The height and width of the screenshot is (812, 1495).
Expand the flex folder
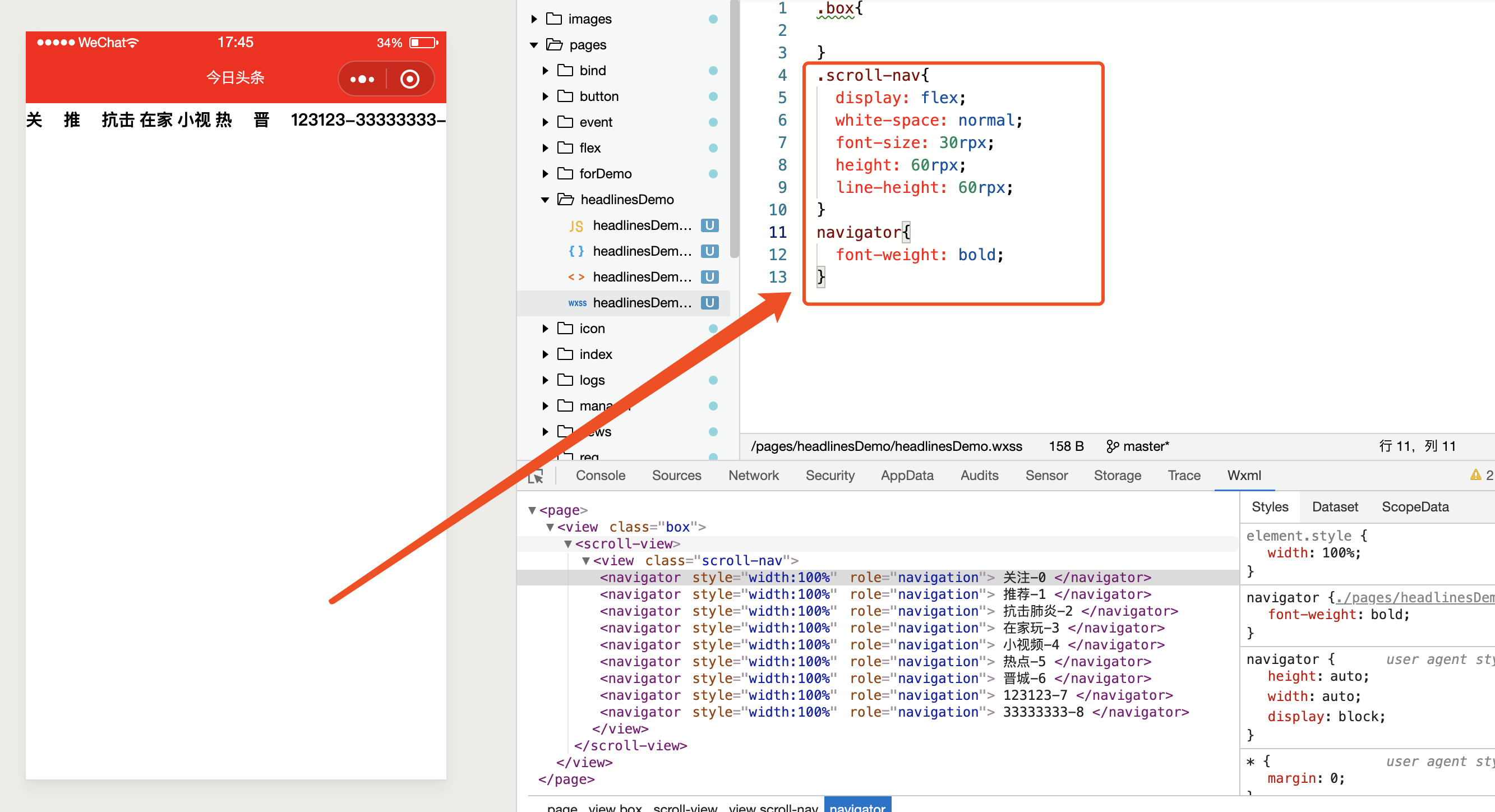[545, 148]
